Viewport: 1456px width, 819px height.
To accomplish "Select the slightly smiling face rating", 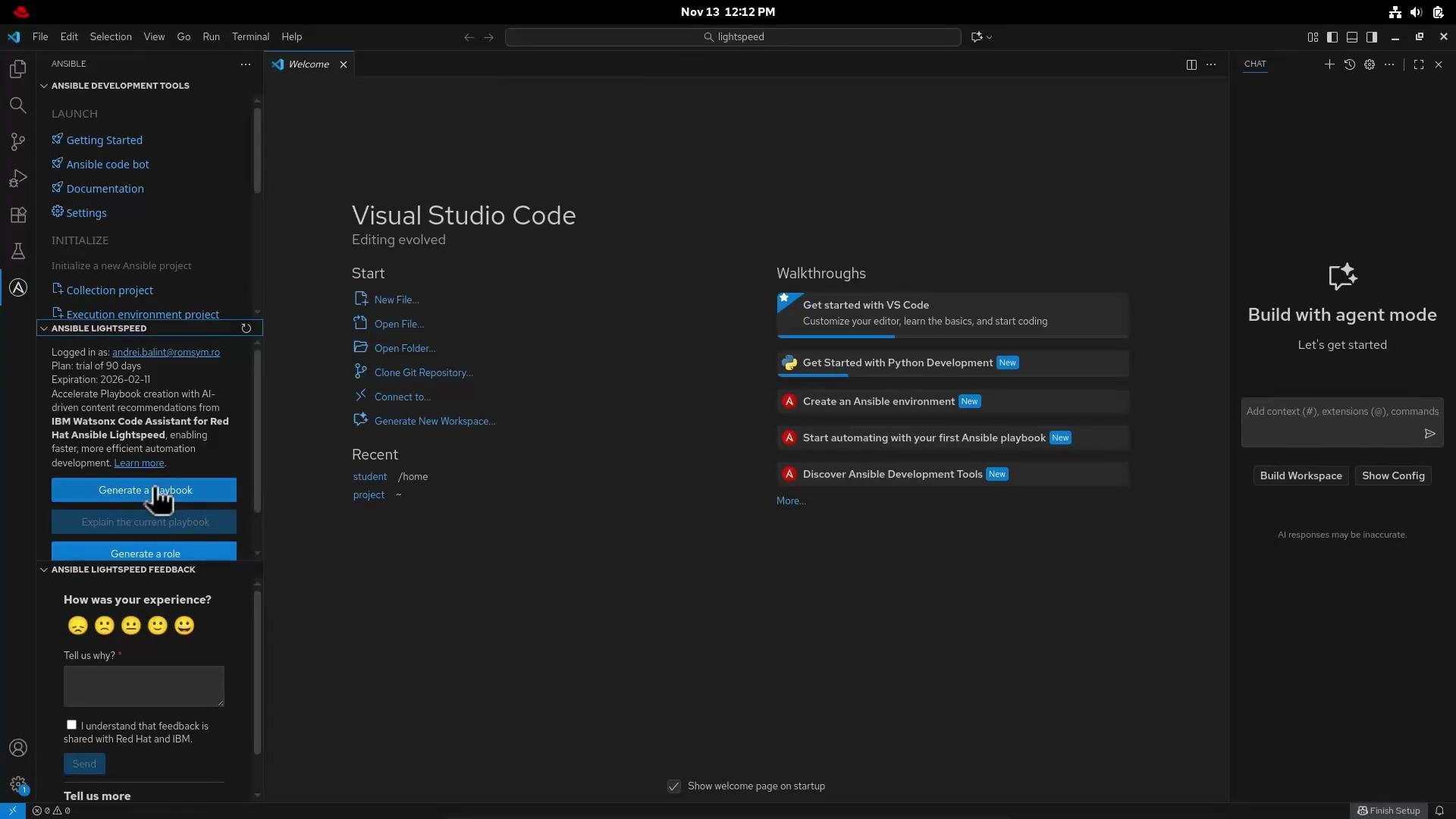I will point(158,626).
